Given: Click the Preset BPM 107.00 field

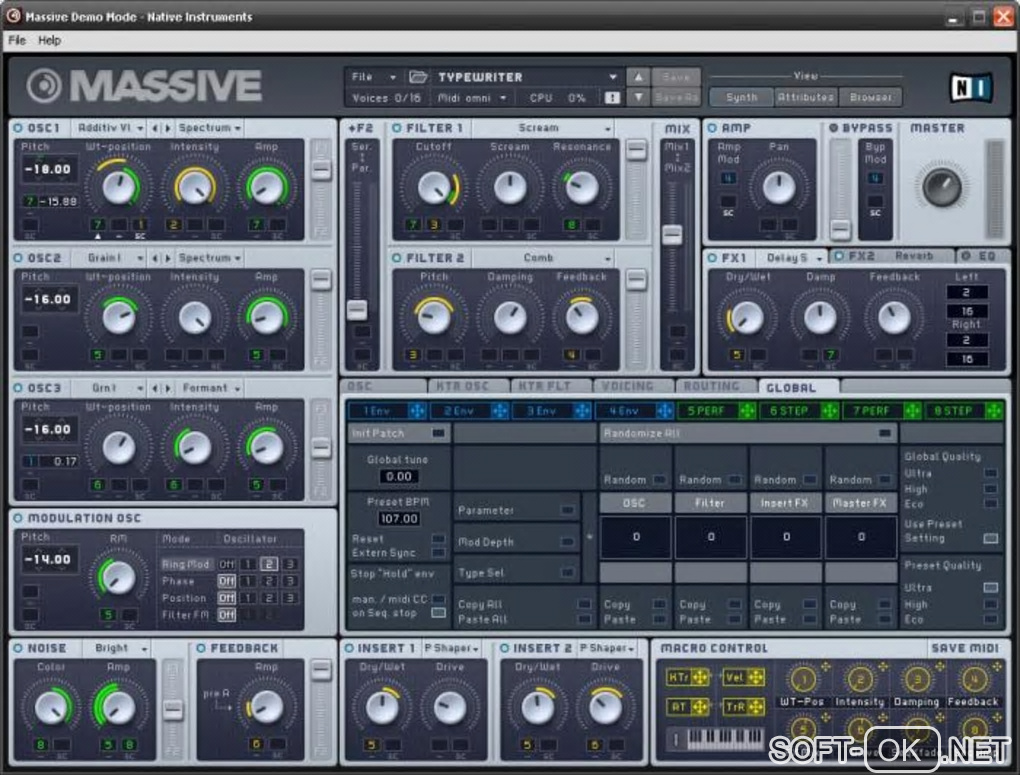Looking at the screenshot, I should (x=399, y=519).
